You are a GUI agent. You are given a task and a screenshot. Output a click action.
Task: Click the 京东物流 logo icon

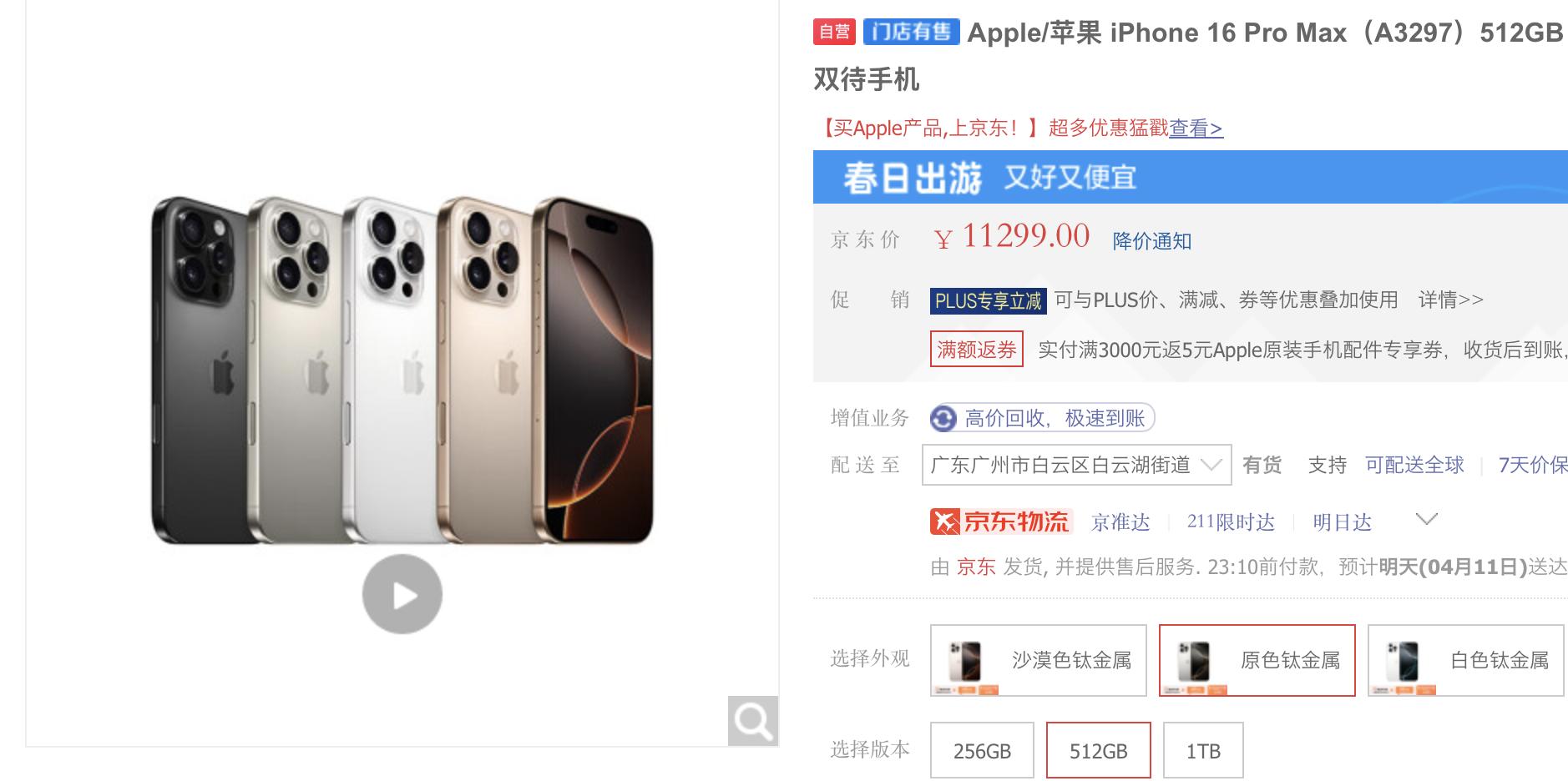tap(1001, 522)
